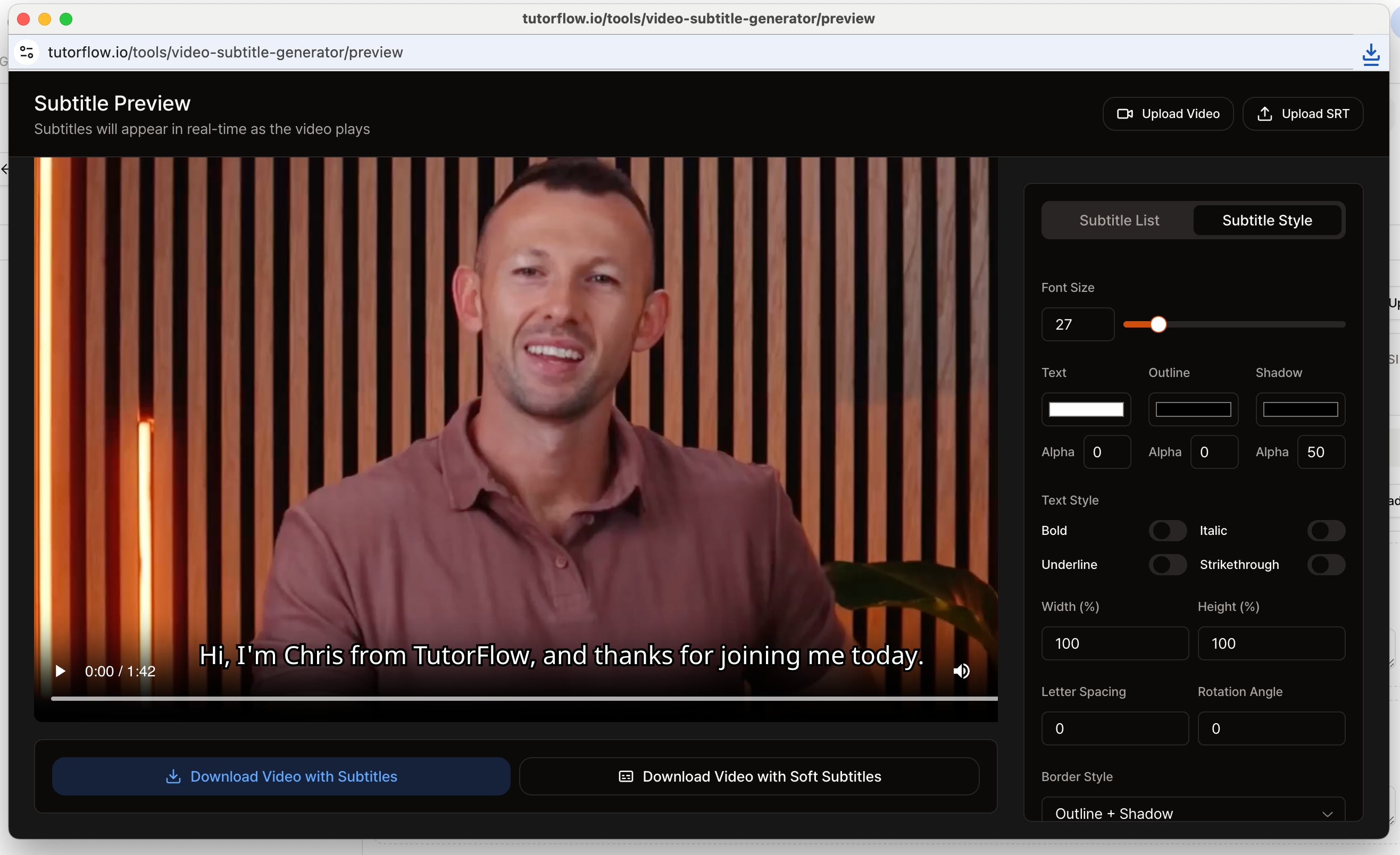1400x855 pixels.
Task: Select the Subtitle Style tab
Action: click(x=1266, y=221)
